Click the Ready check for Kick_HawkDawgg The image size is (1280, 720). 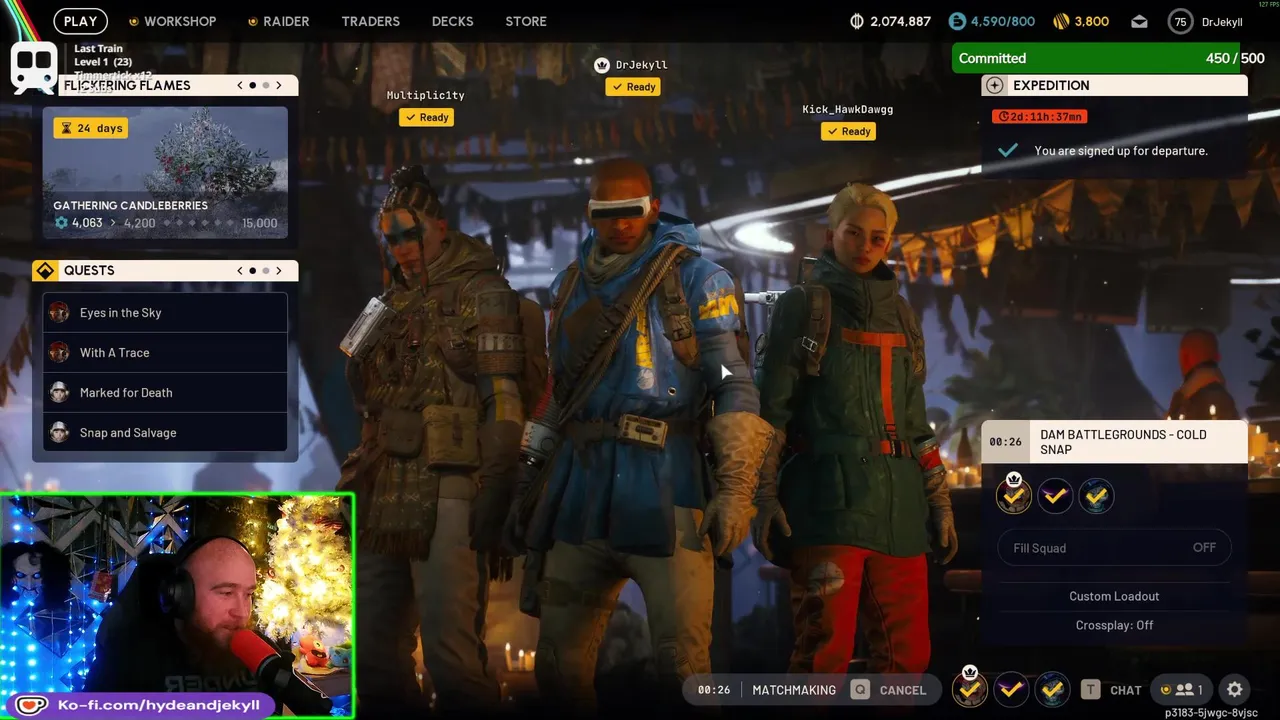point(849,131)
